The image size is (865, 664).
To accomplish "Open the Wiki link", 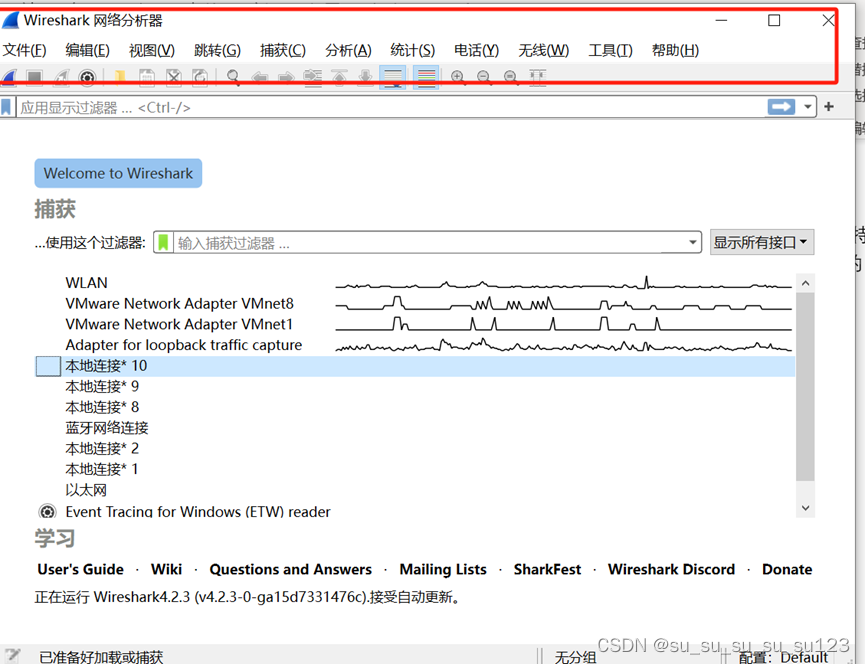I will (x=167, y=569).
